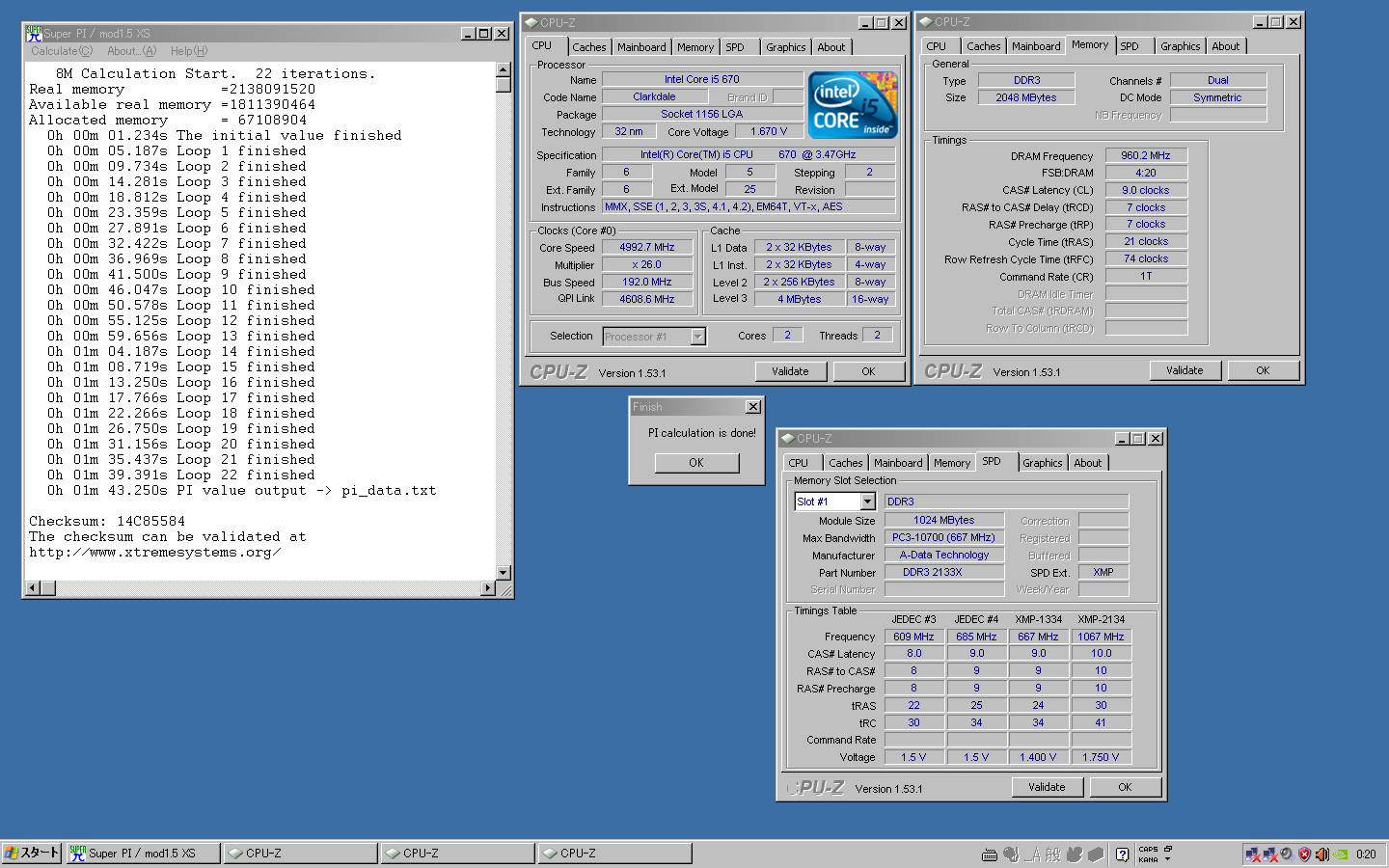Click the IME keyboard icon in language bar

point(990,854)
